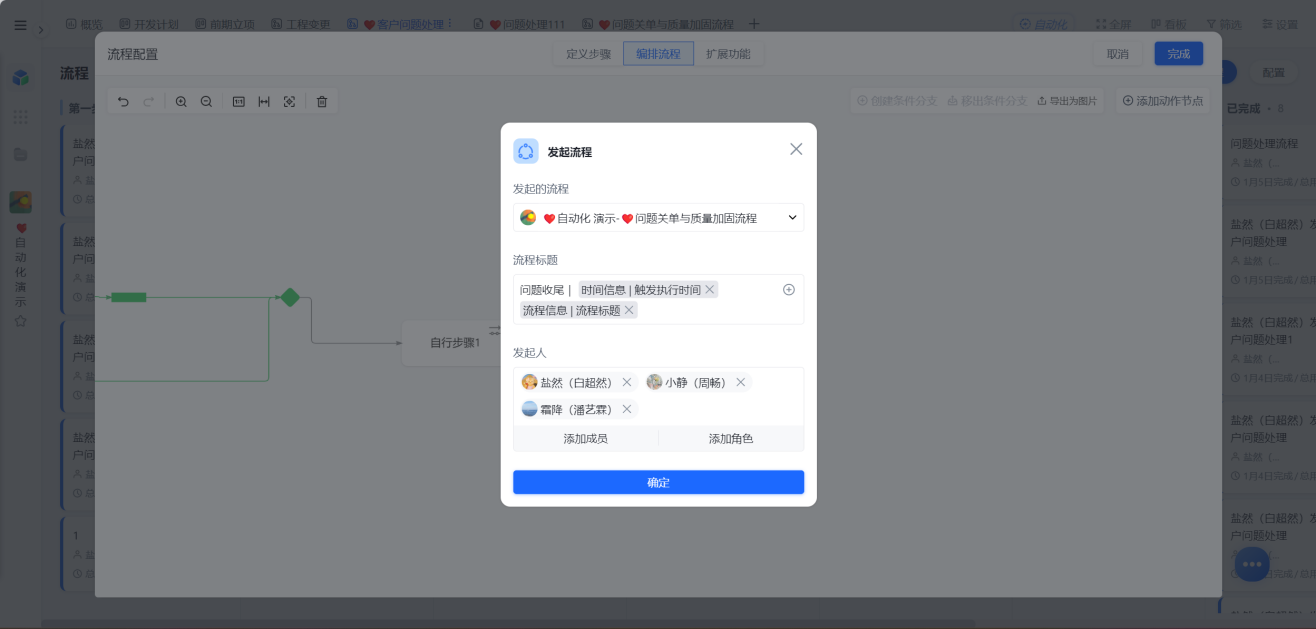Click 看板 in top bar
The height and width of the screenshot is (629, 1316).
1169,24
